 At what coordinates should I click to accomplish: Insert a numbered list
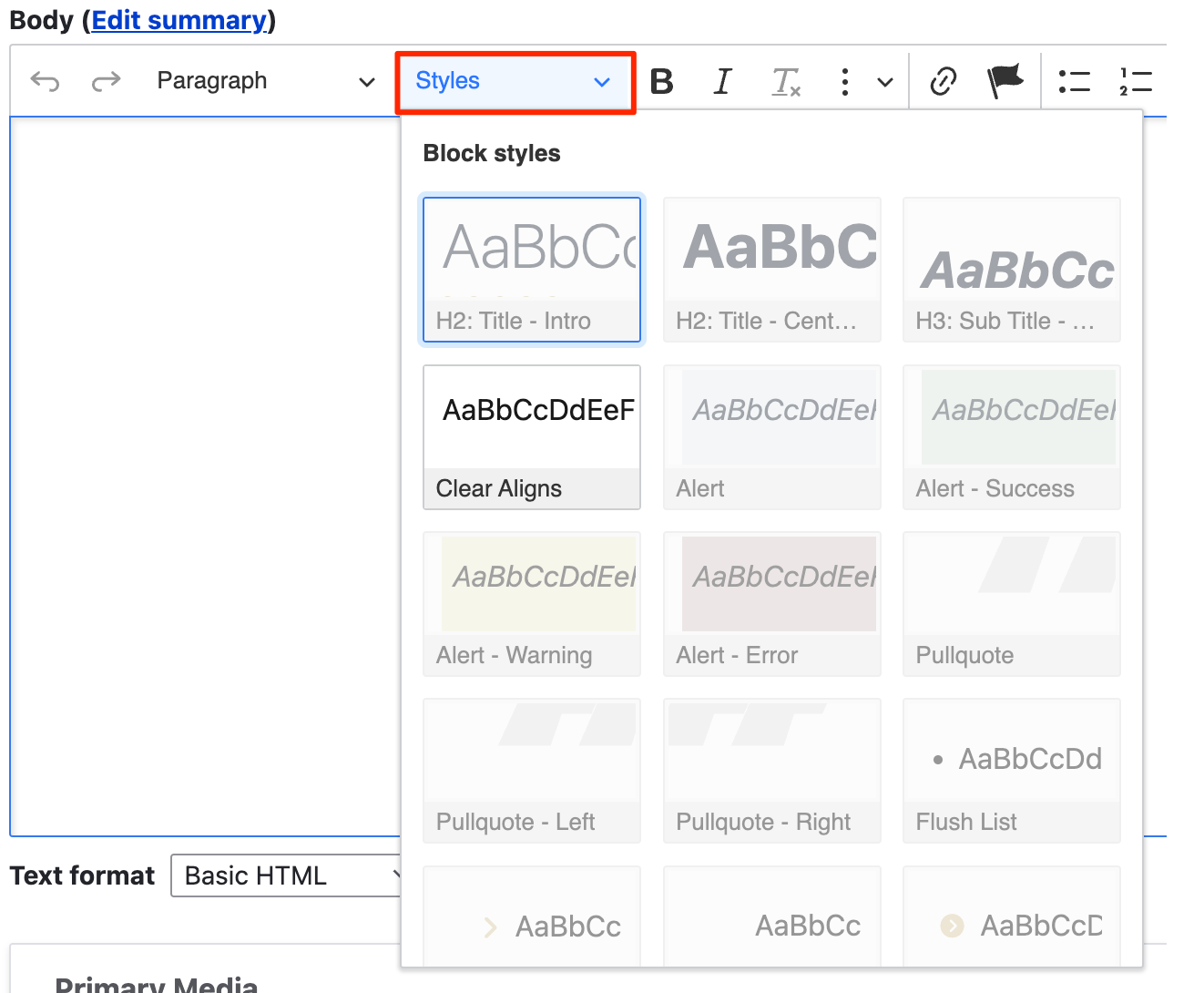[x=1135, y=82]
